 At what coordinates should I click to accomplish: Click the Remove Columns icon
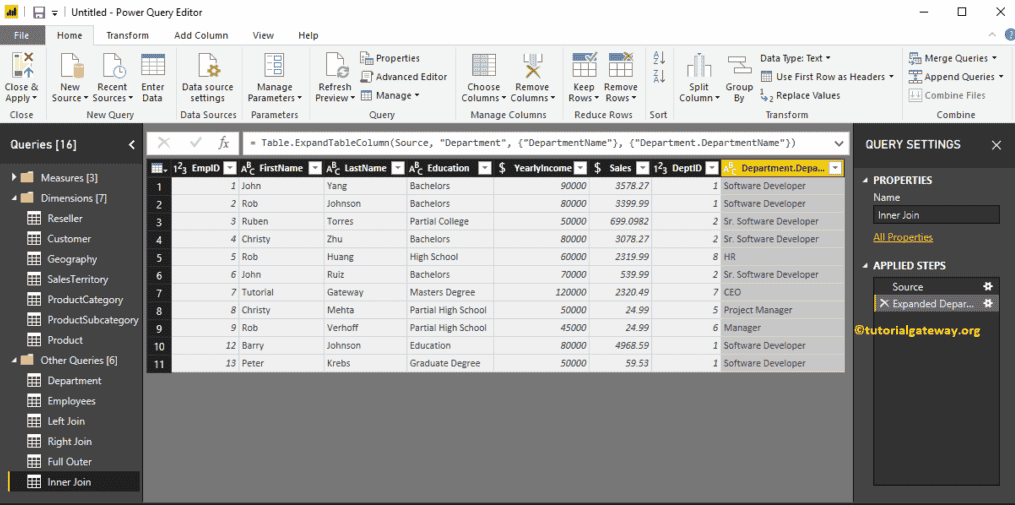tap(531, 66)
